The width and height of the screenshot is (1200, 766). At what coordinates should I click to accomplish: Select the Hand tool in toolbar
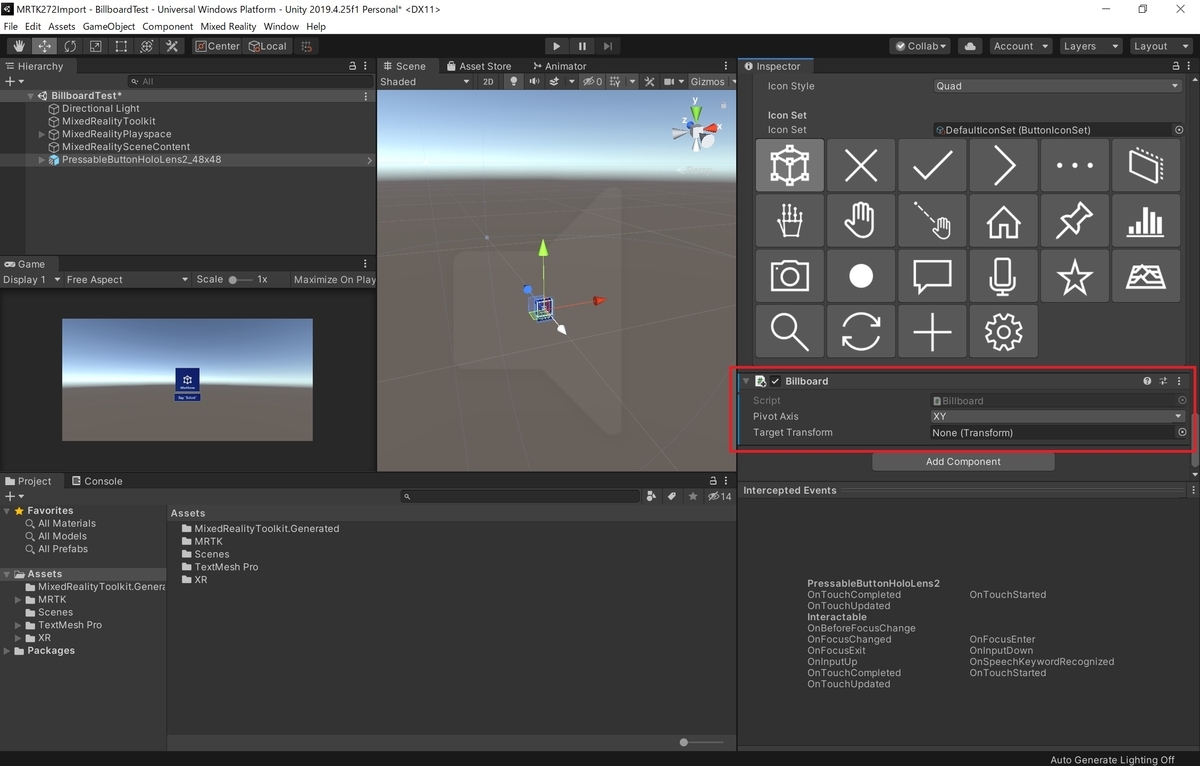point(19,46)
